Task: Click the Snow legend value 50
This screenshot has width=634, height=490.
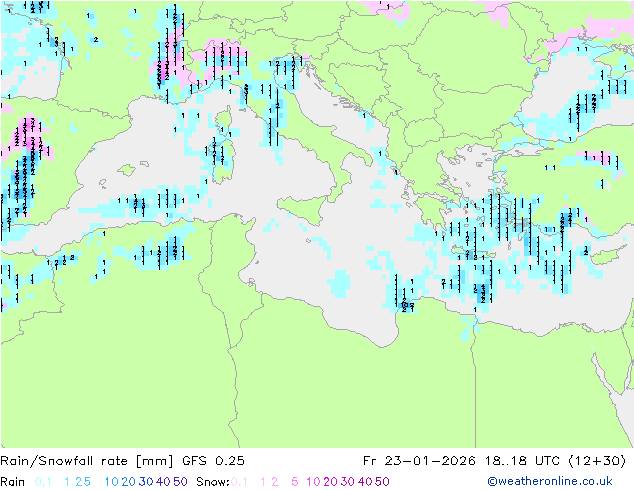Action: 382,482
